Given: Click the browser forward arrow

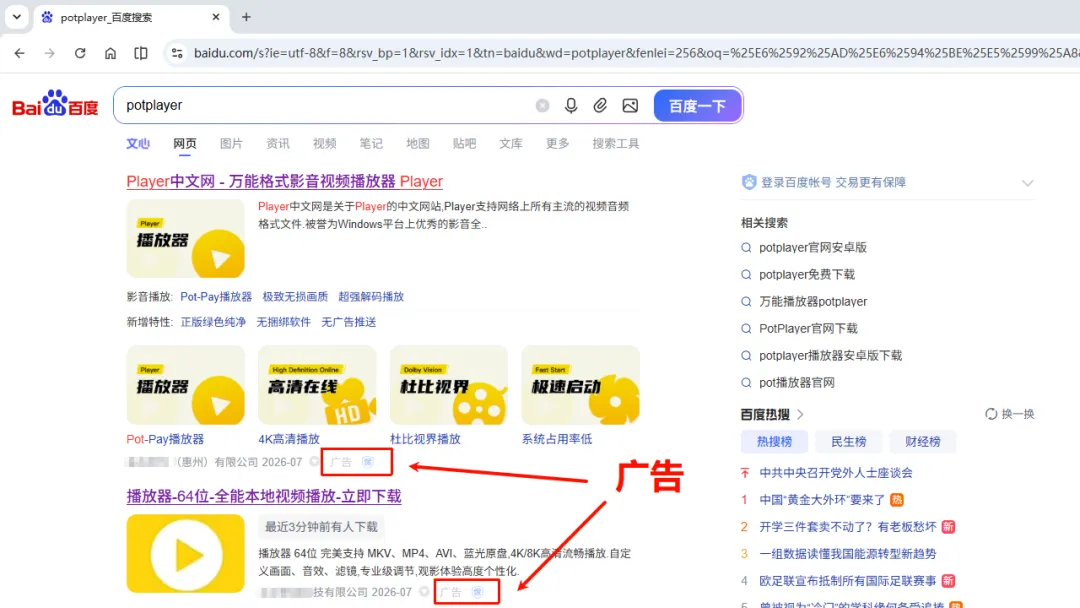Looking at the screenshot, I should click(x=50, y=53).
